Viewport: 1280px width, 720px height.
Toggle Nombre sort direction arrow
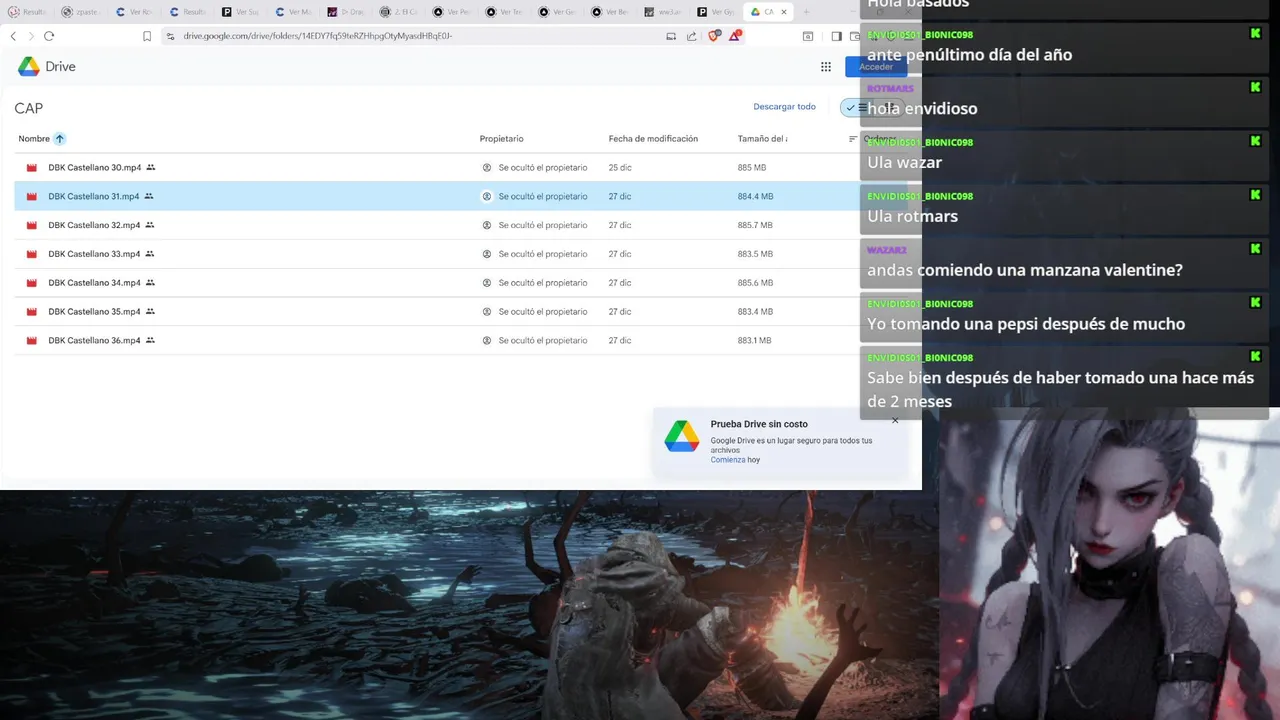click(x=59, y=139)
